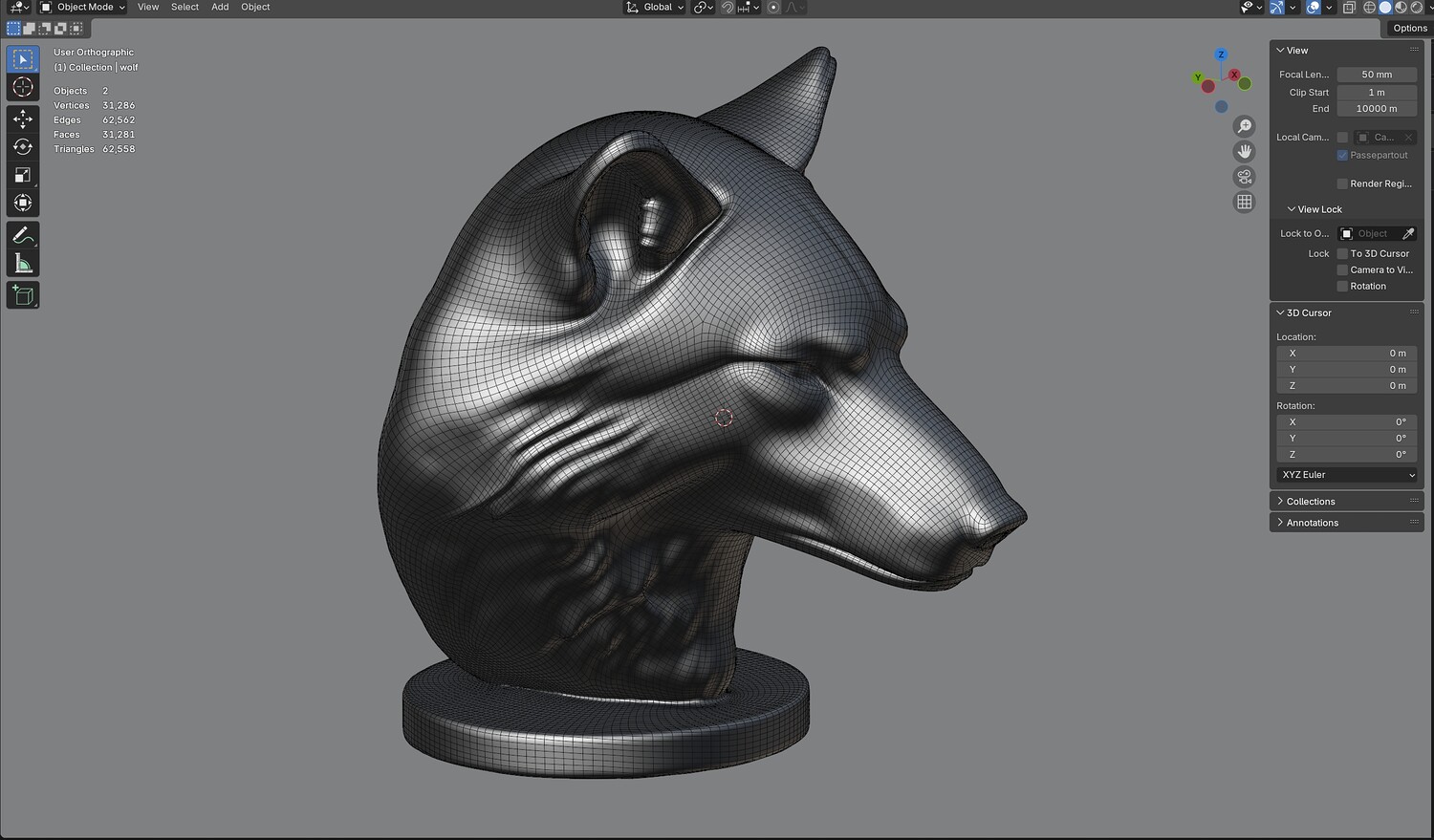The image size is (1434, 840).
Task: Select the Scale tool
Action: (23, 175)
